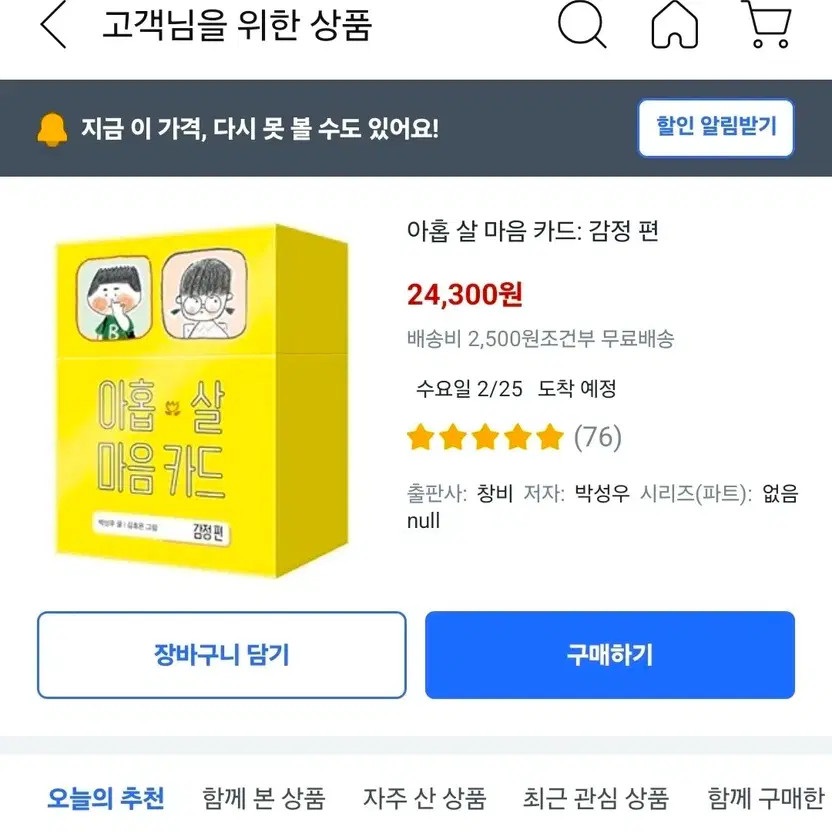Image resolution: width=832 pixels, height=832 pixels.
Task: Open the shopping cart icon
Action: click(x=768, y=24)
